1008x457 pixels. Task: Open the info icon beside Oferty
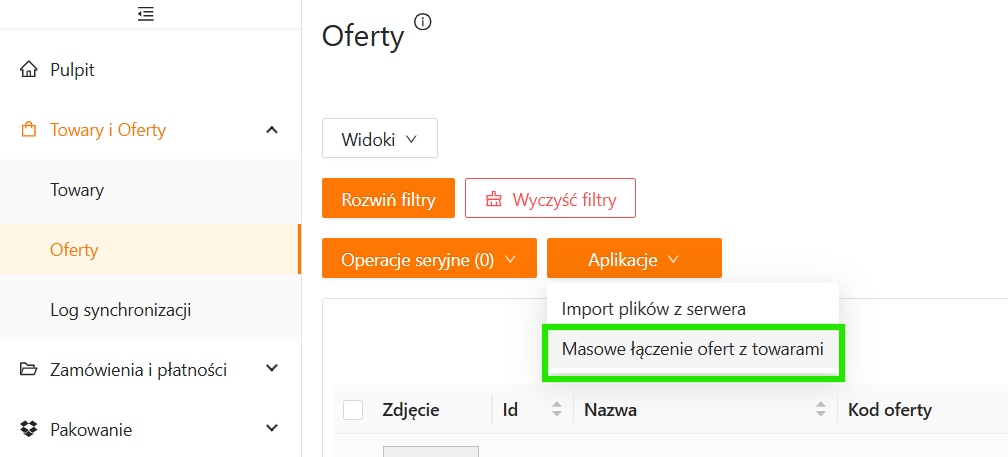pyautogui.click(x=422, y=22)
